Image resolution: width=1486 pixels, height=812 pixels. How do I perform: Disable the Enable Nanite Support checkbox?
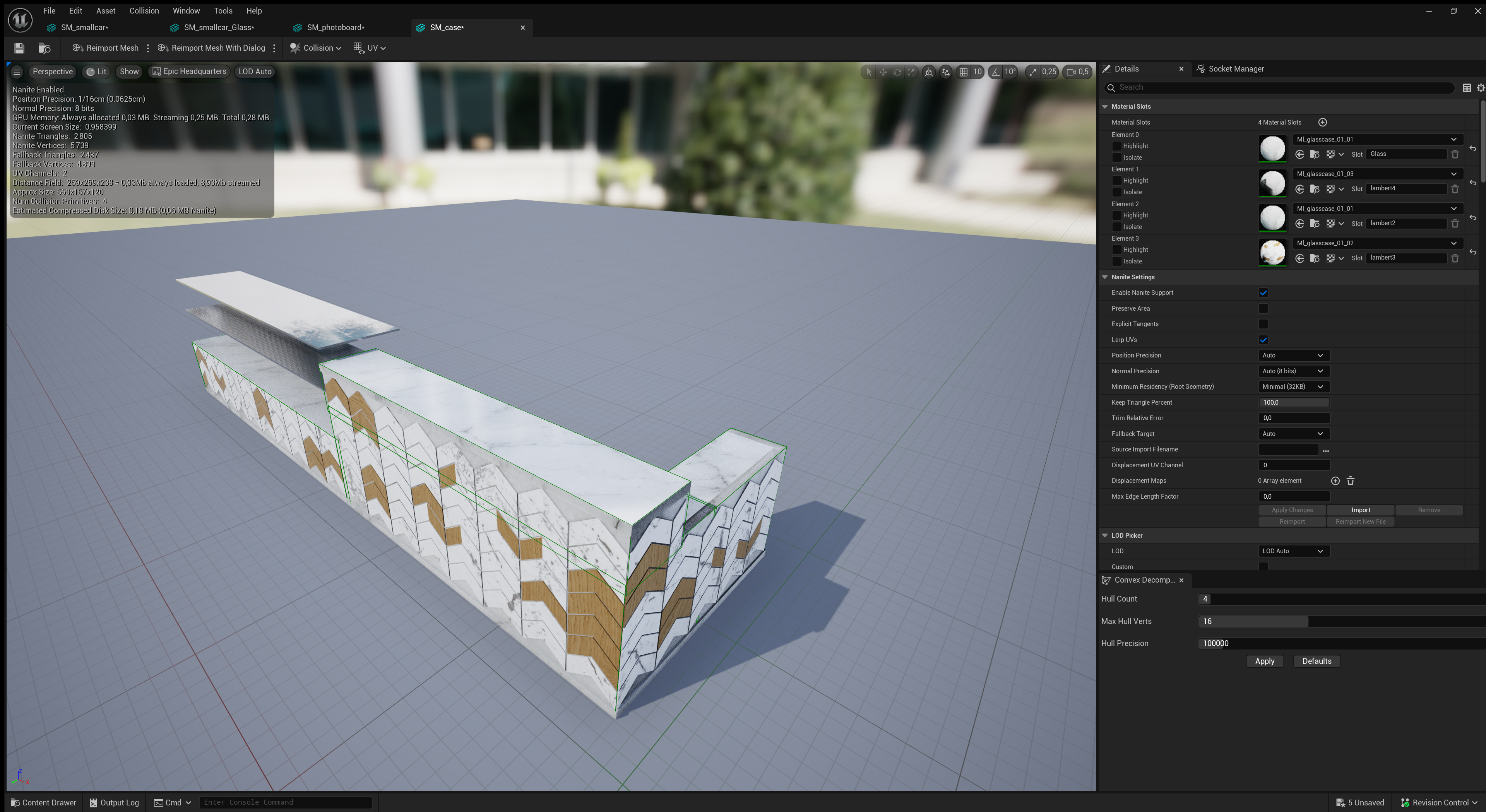point(1263,293)
